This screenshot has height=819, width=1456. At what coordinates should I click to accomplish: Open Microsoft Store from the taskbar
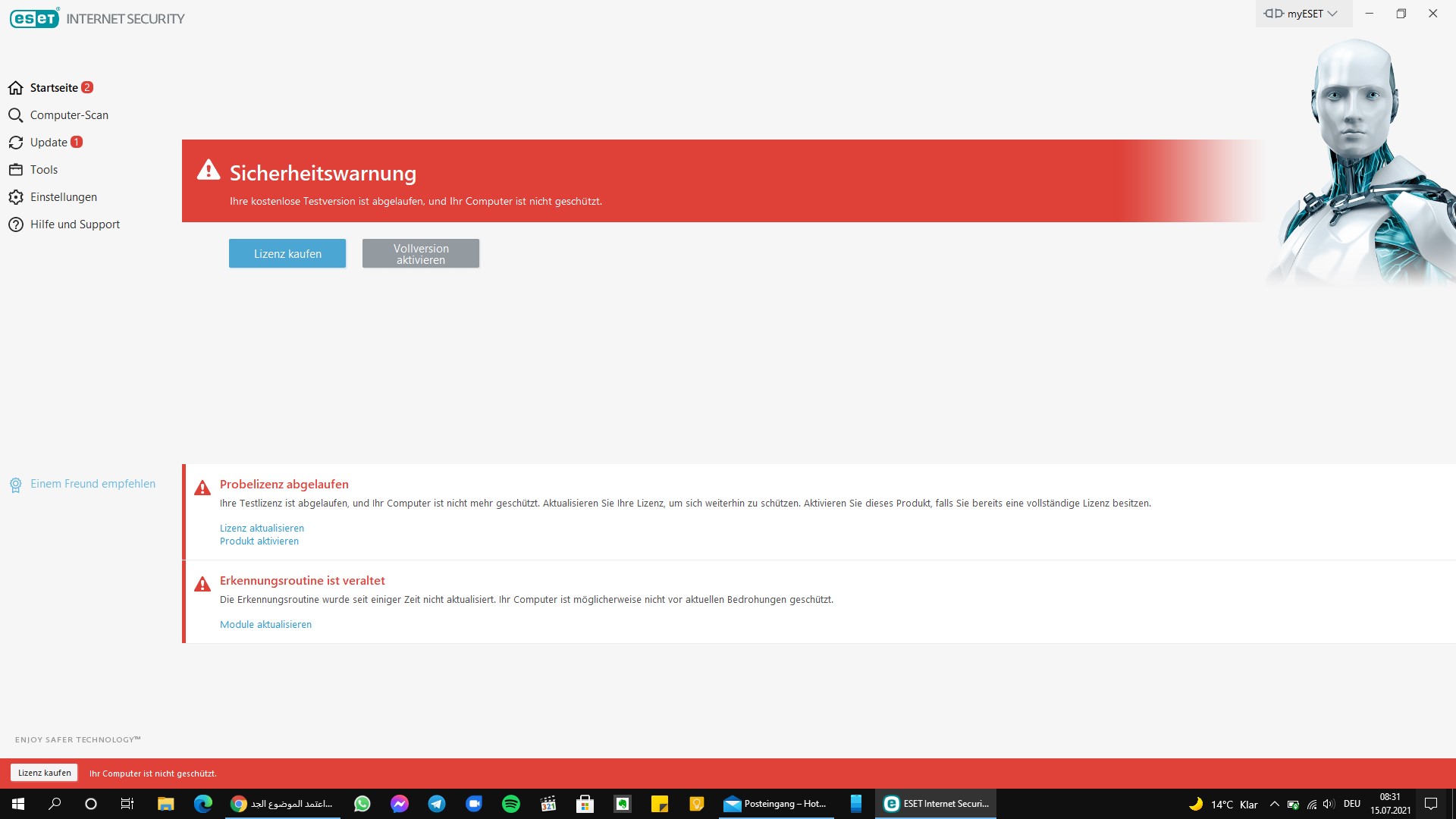click(585, 804)
